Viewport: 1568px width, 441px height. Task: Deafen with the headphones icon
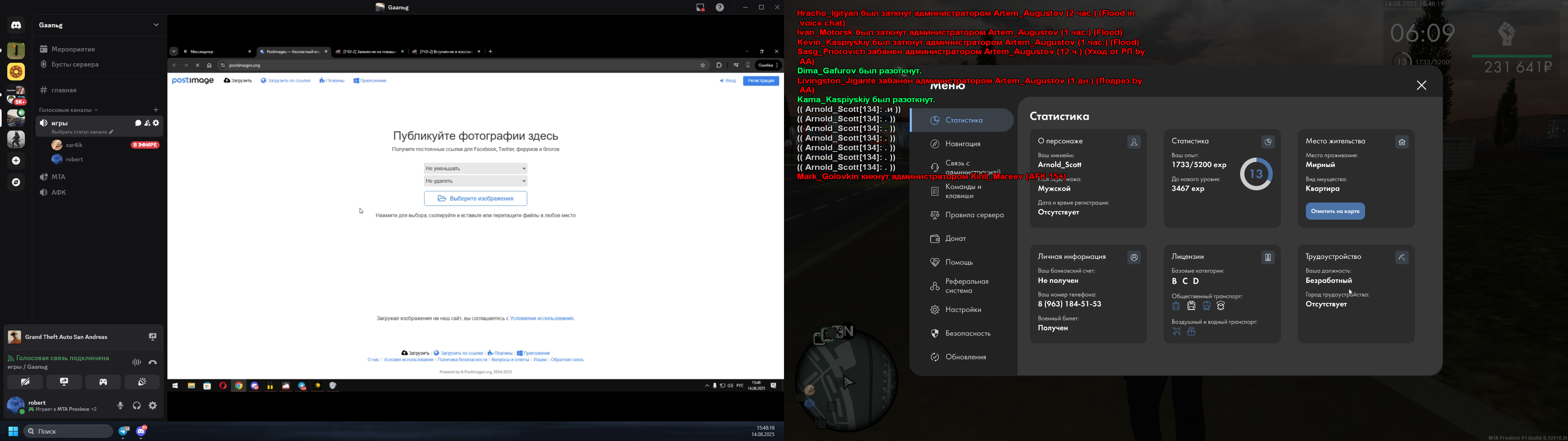(137, 405)
